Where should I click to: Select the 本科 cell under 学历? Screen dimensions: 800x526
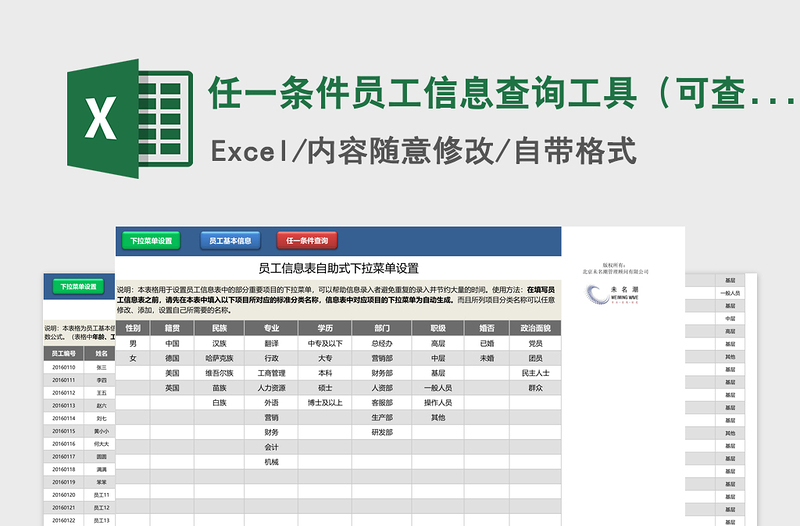point(325,373)
